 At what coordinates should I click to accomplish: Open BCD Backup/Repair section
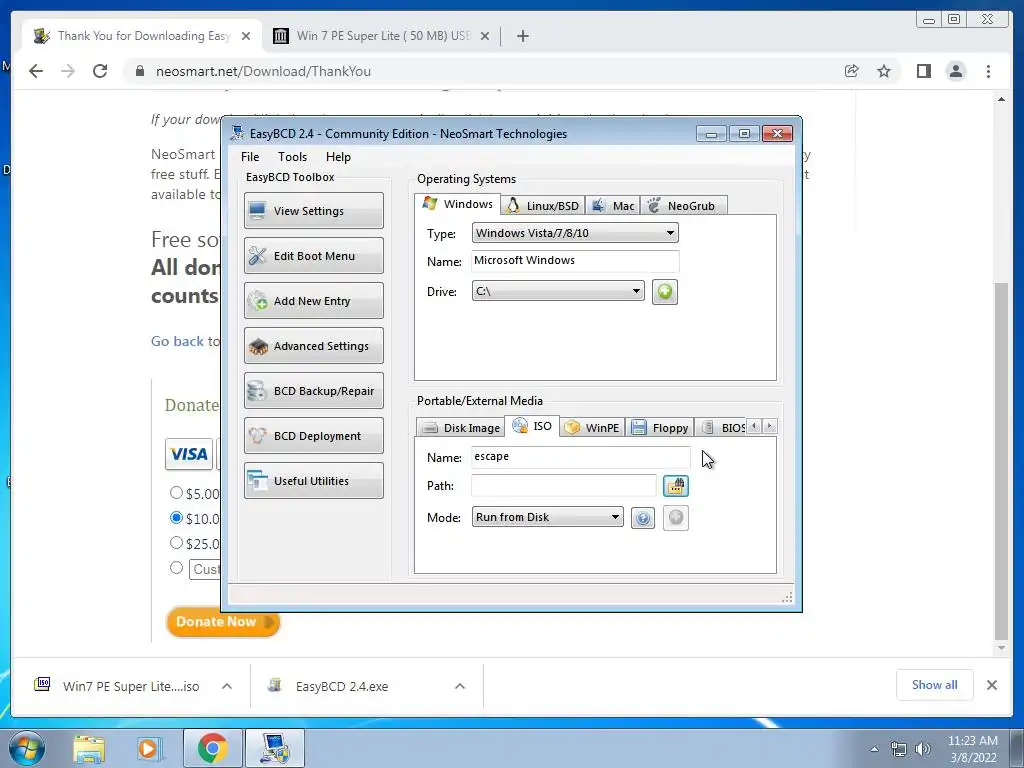(313, 391)
